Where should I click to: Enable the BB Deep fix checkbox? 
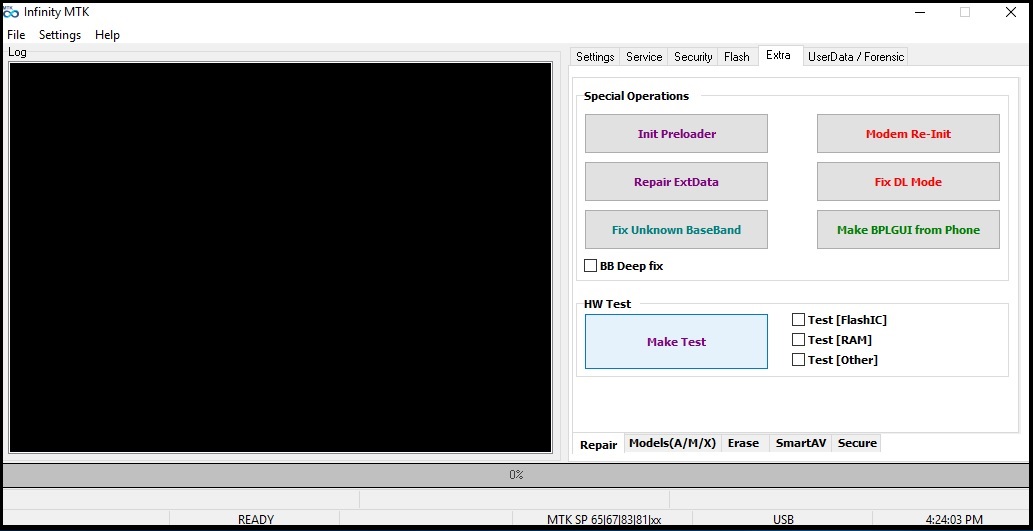[591, 266]
